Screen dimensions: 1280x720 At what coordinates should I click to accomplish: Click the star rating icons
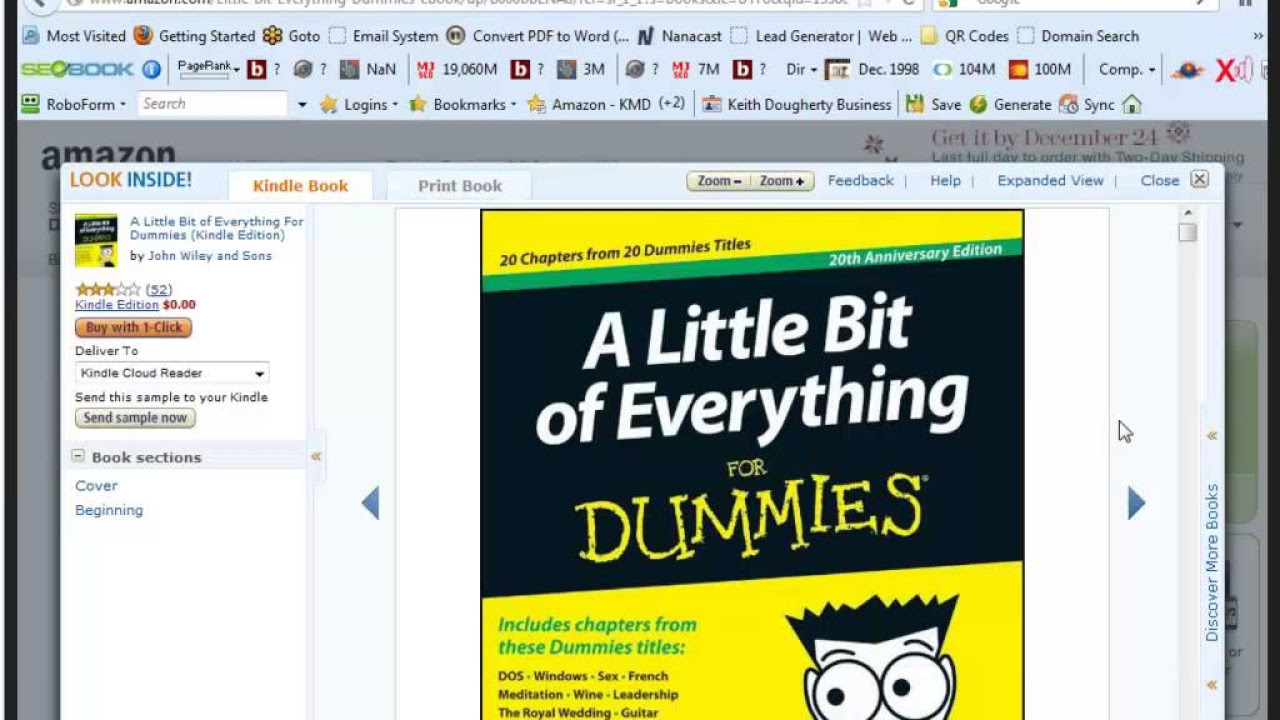click(x=108, y=290)
